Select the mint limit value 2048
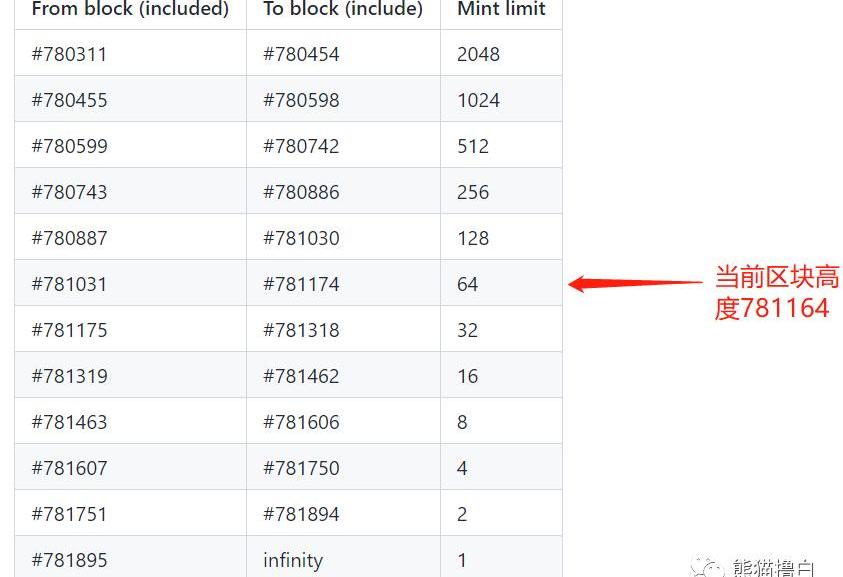The height and width of the screenshot is (577, 843). pyautogui.click(x=478, y=54)
